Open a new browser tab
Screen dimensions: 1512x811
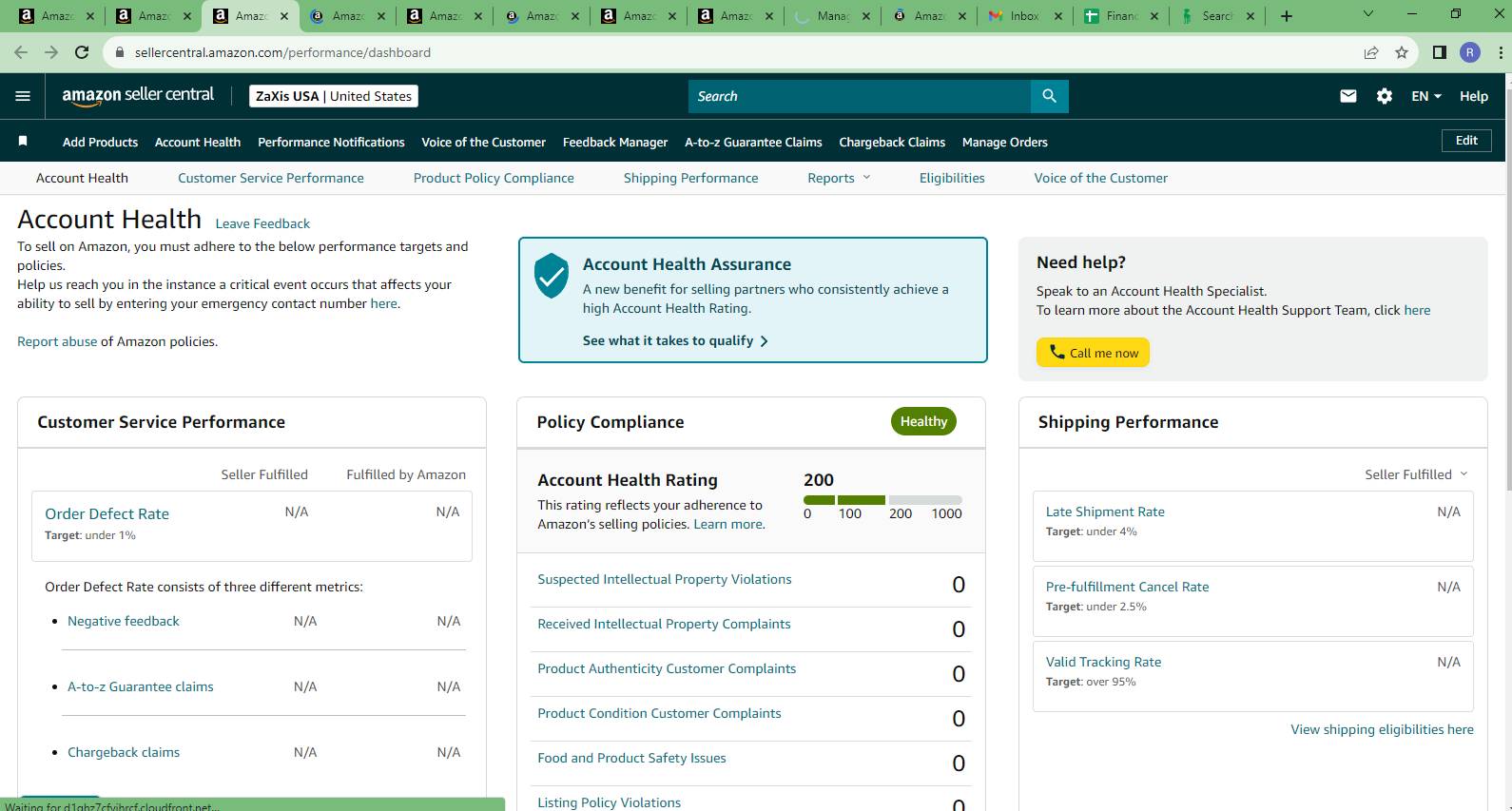tap(1286, 16)
